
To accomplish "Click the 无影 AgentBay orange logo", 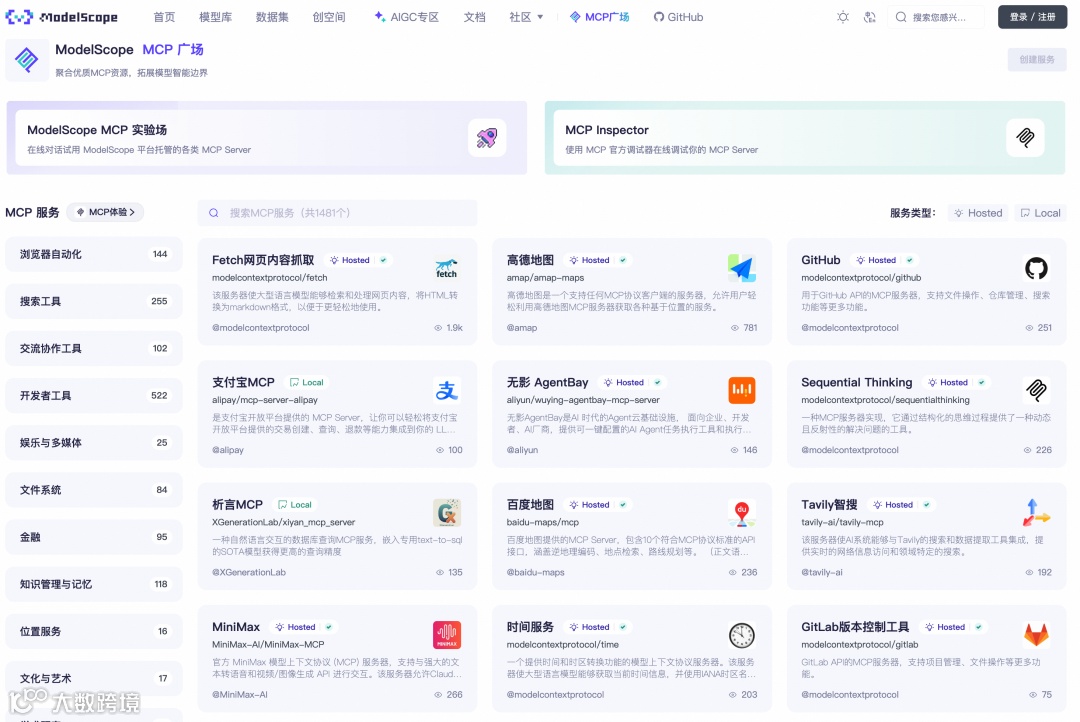I will (741, 391).
